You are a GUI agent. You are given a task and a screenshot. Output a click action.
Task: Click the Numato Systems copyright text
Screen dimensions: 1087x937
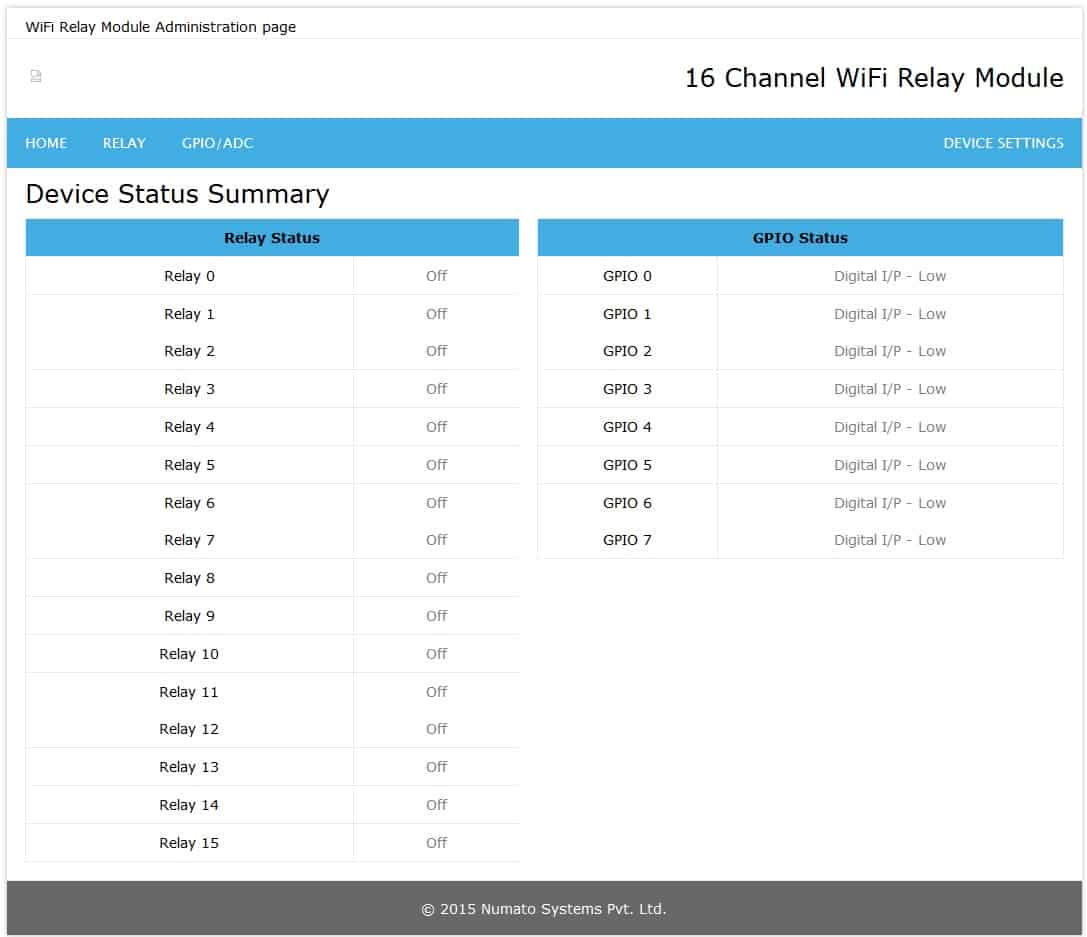tap(543, 909)
